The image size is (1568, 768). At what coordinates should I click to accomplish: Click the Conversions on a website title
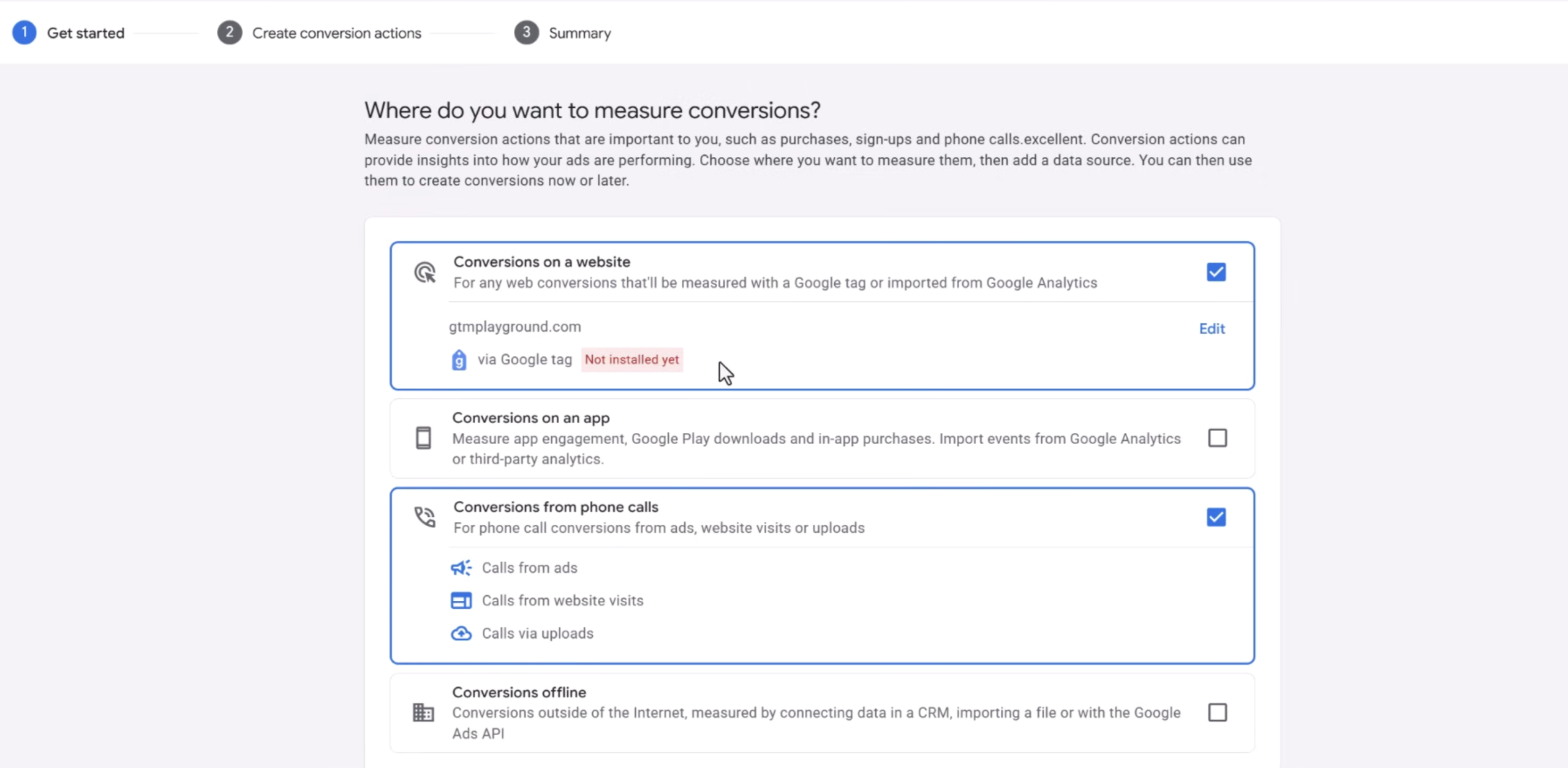click(542, 262)
